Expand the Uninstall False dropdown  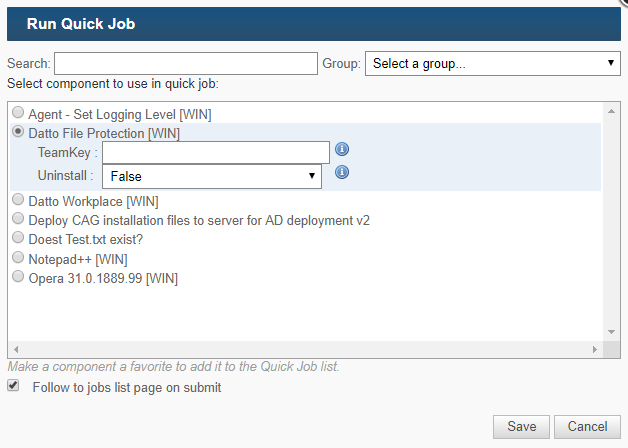tap(212, 176)
